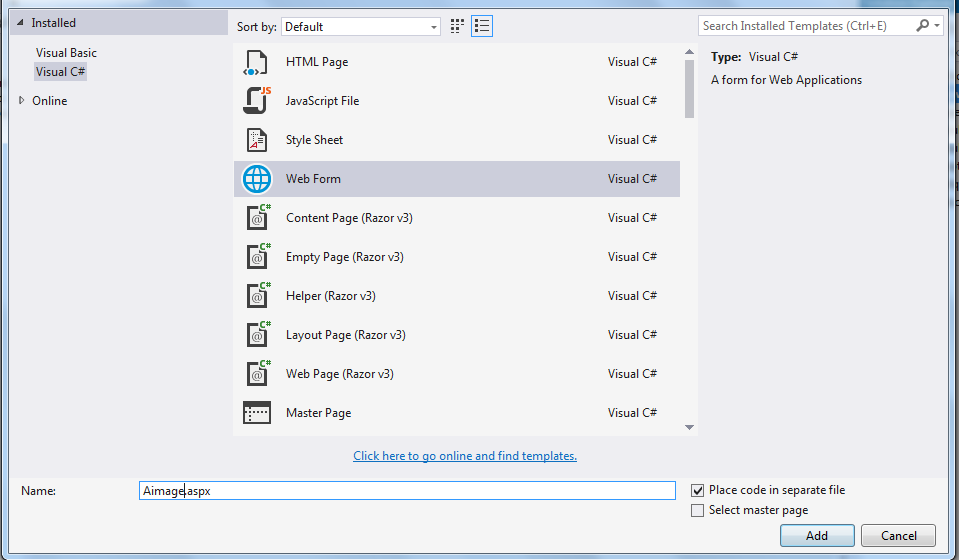The height and width of the screenshot is (560, 959).
Task: Click the 'Content Page (Razor v3)' name
Action: [x=349, y=218]
